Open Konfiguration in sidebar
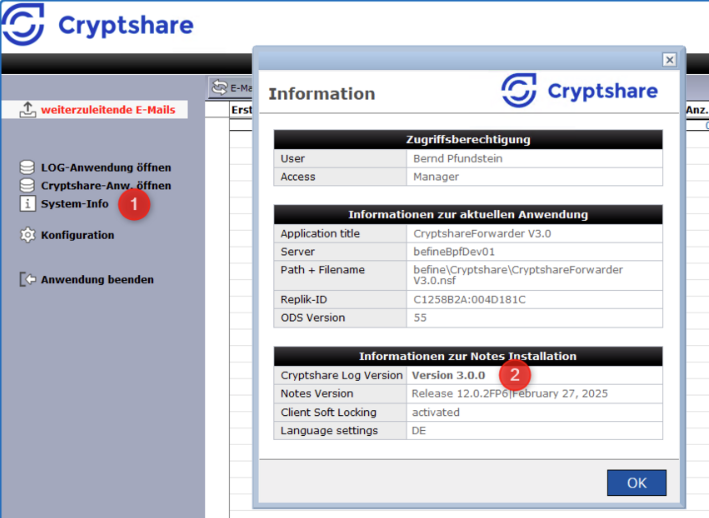This screenshot has height=518, width=709. pyautogui.click(x=77, y=235)
